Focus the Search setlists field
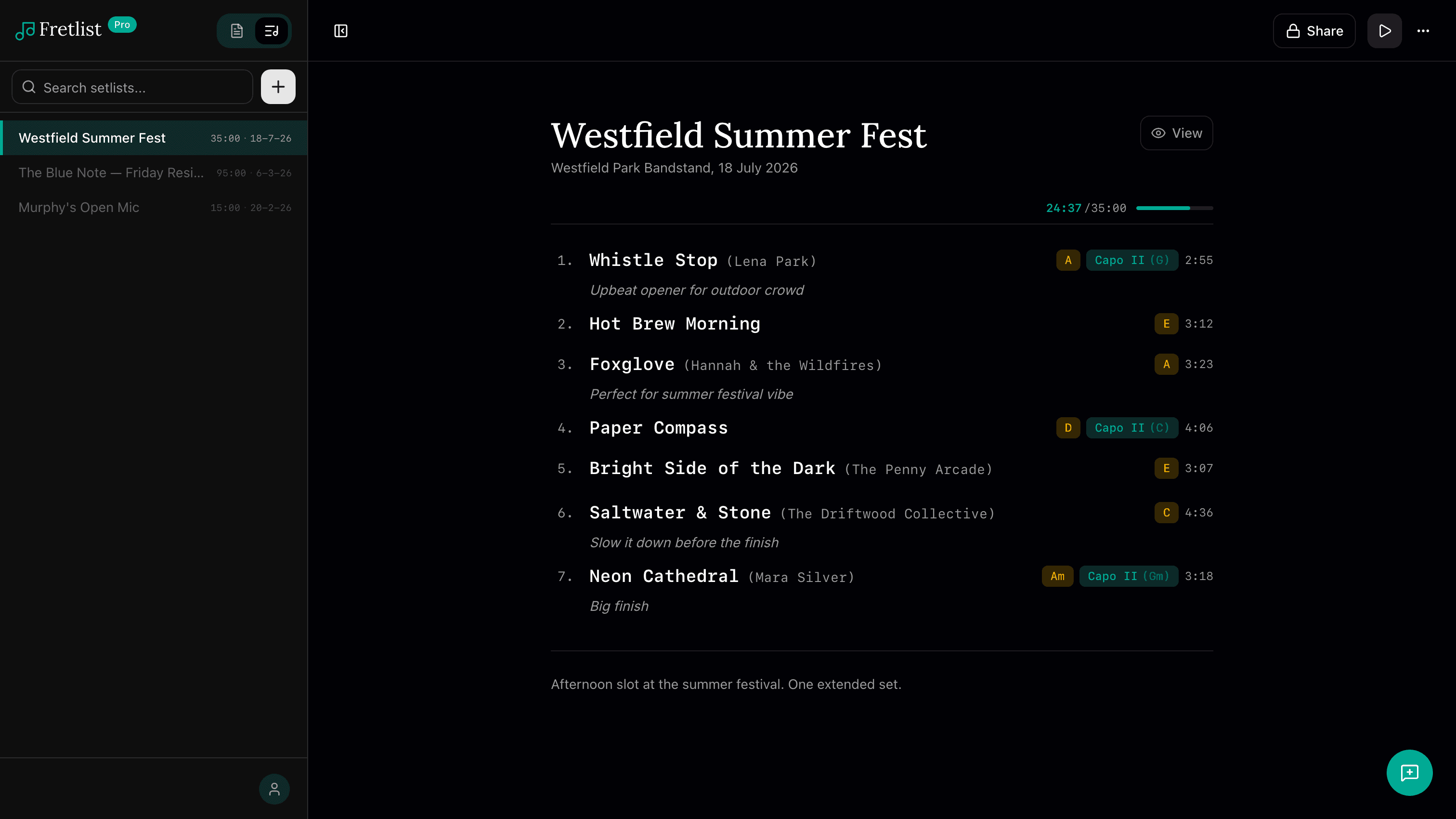Image resolution: width=1456 pixels, height=819 pixels. pos(133,87)
